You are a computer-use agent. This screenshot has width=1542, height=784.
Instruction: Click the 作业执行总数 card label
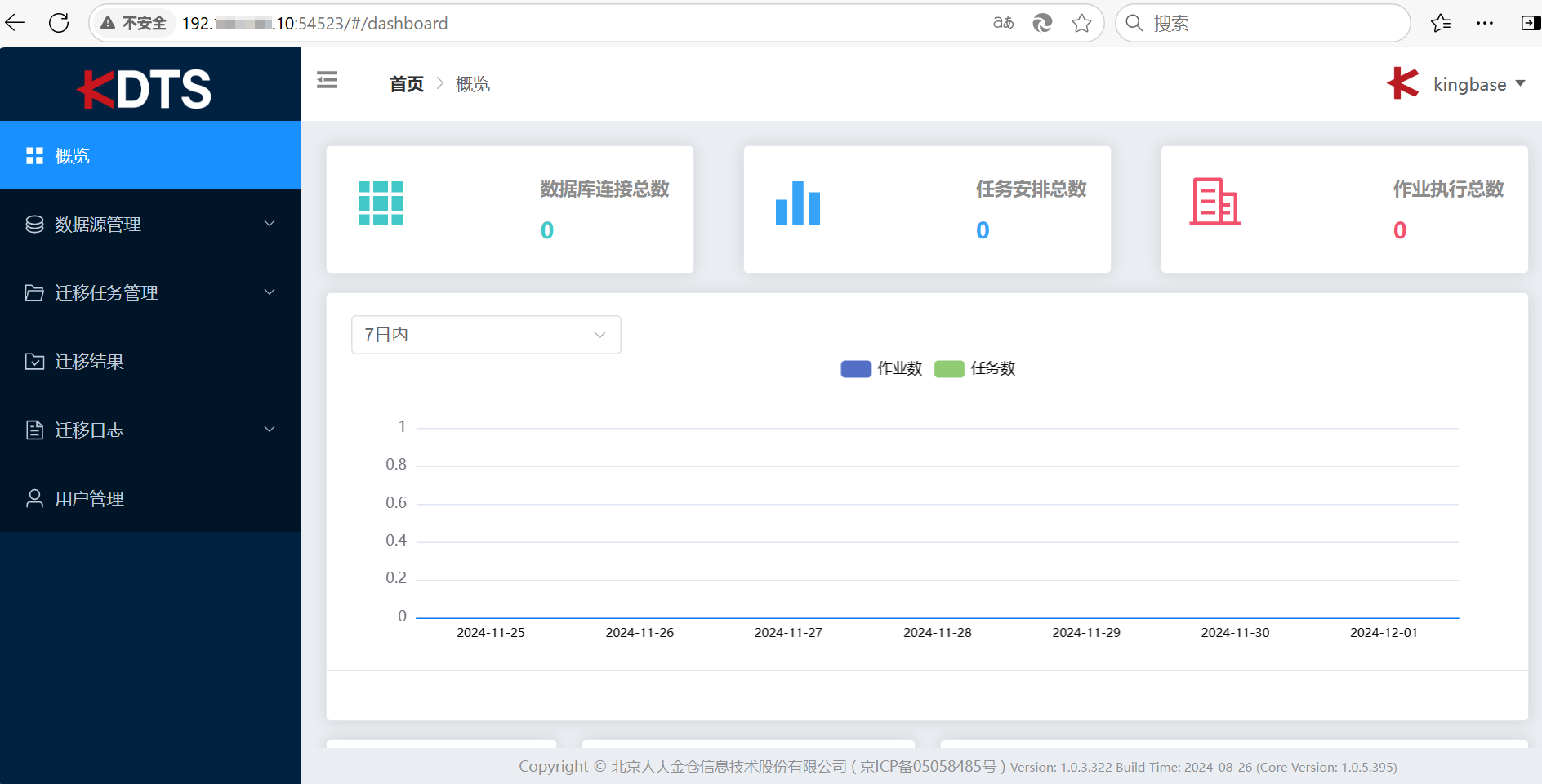click(x=1448, y=189)
